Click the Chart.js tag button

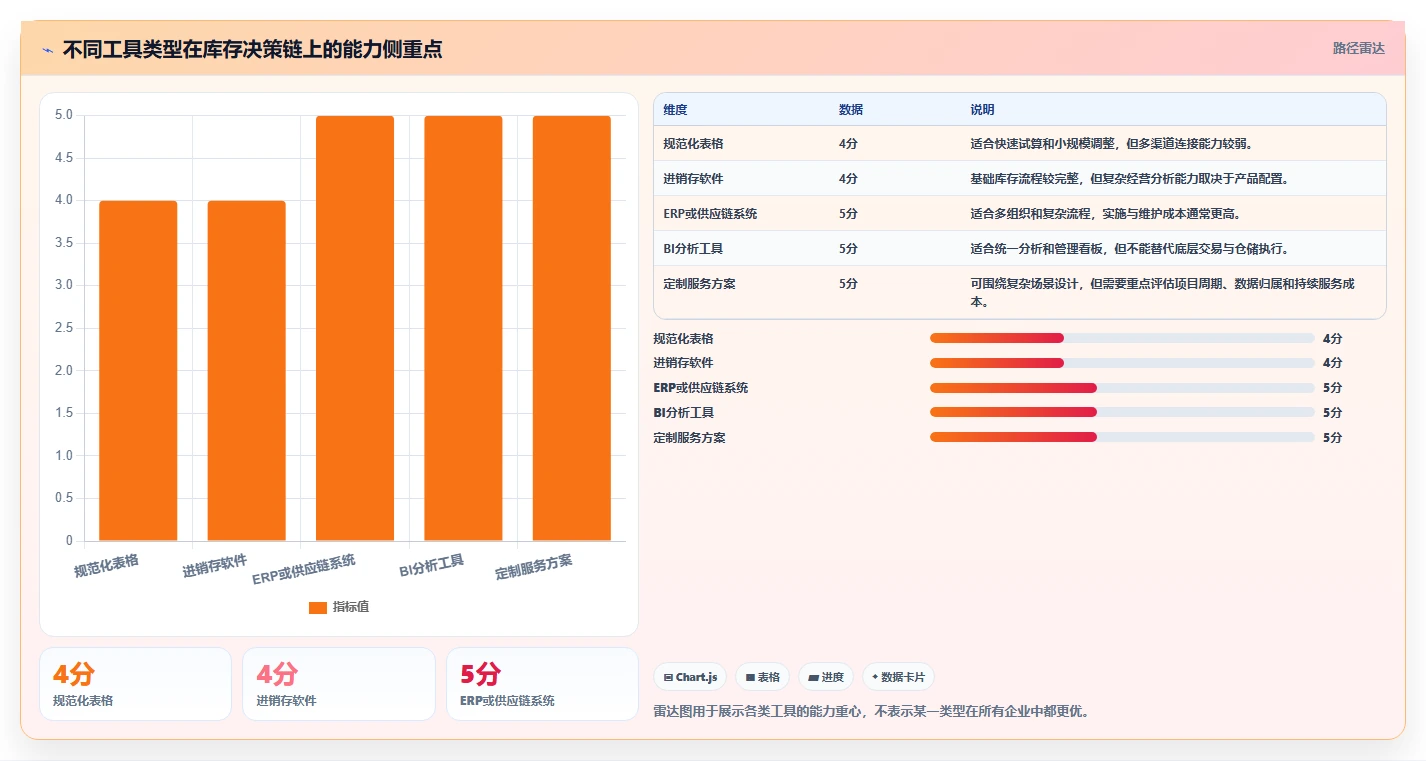tap(690, 677)
